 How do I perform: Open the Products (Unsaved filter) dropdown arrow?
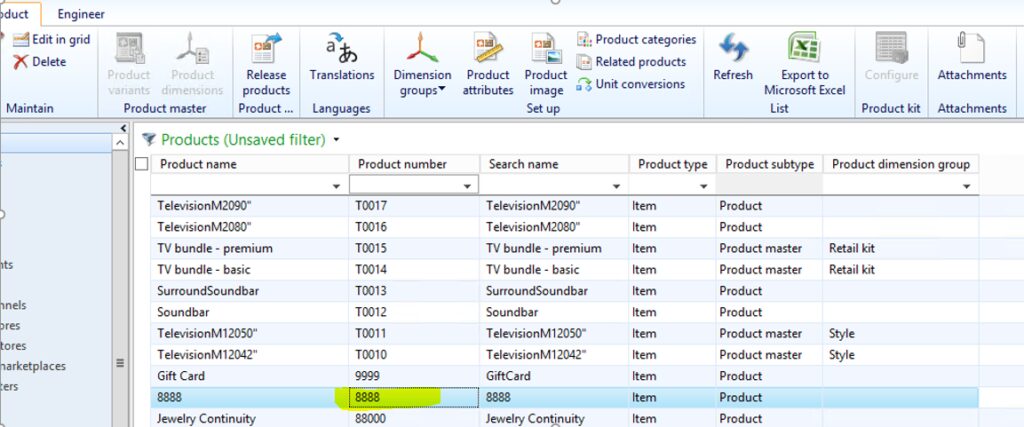336,140
